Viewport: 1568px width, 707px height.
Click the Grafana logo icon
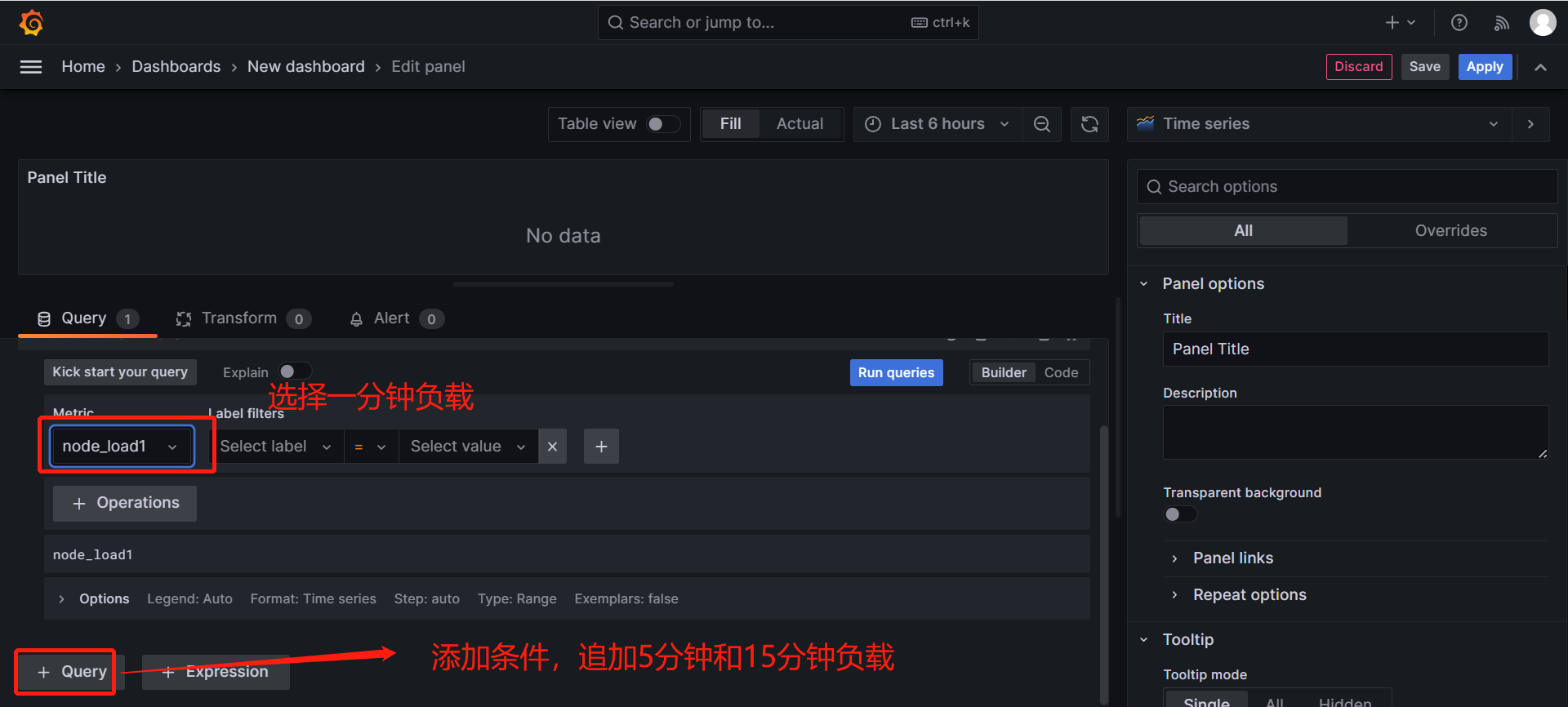31,23
